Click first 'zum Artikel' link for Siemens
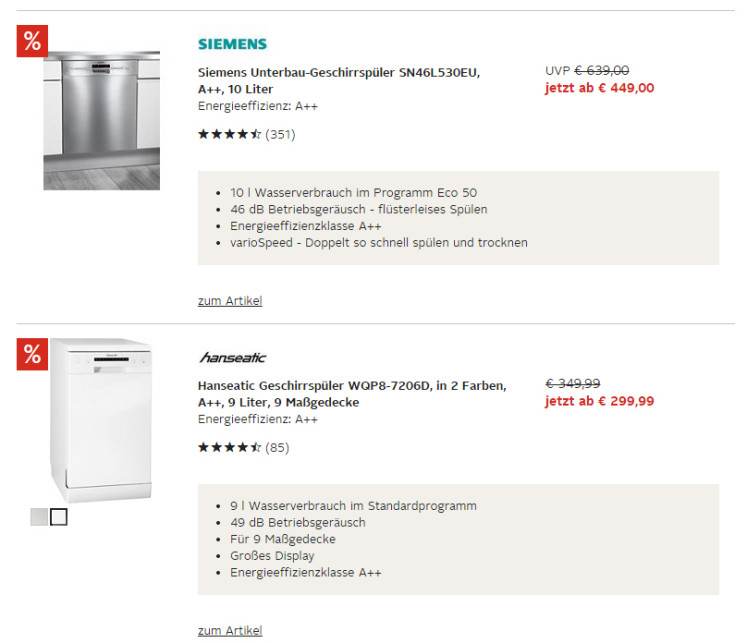 230,301
